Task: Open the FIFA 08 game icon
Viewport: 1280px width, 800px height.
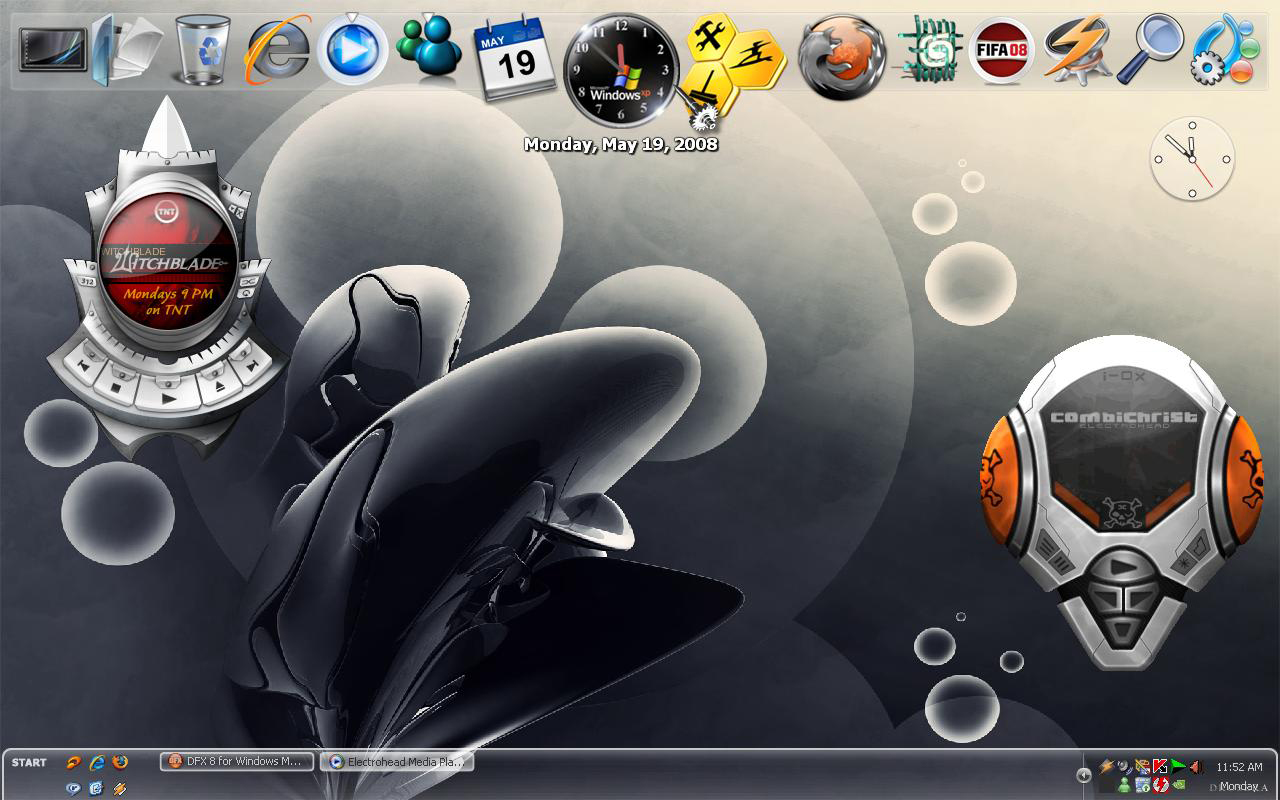Action: click(x=1000, y=50)
